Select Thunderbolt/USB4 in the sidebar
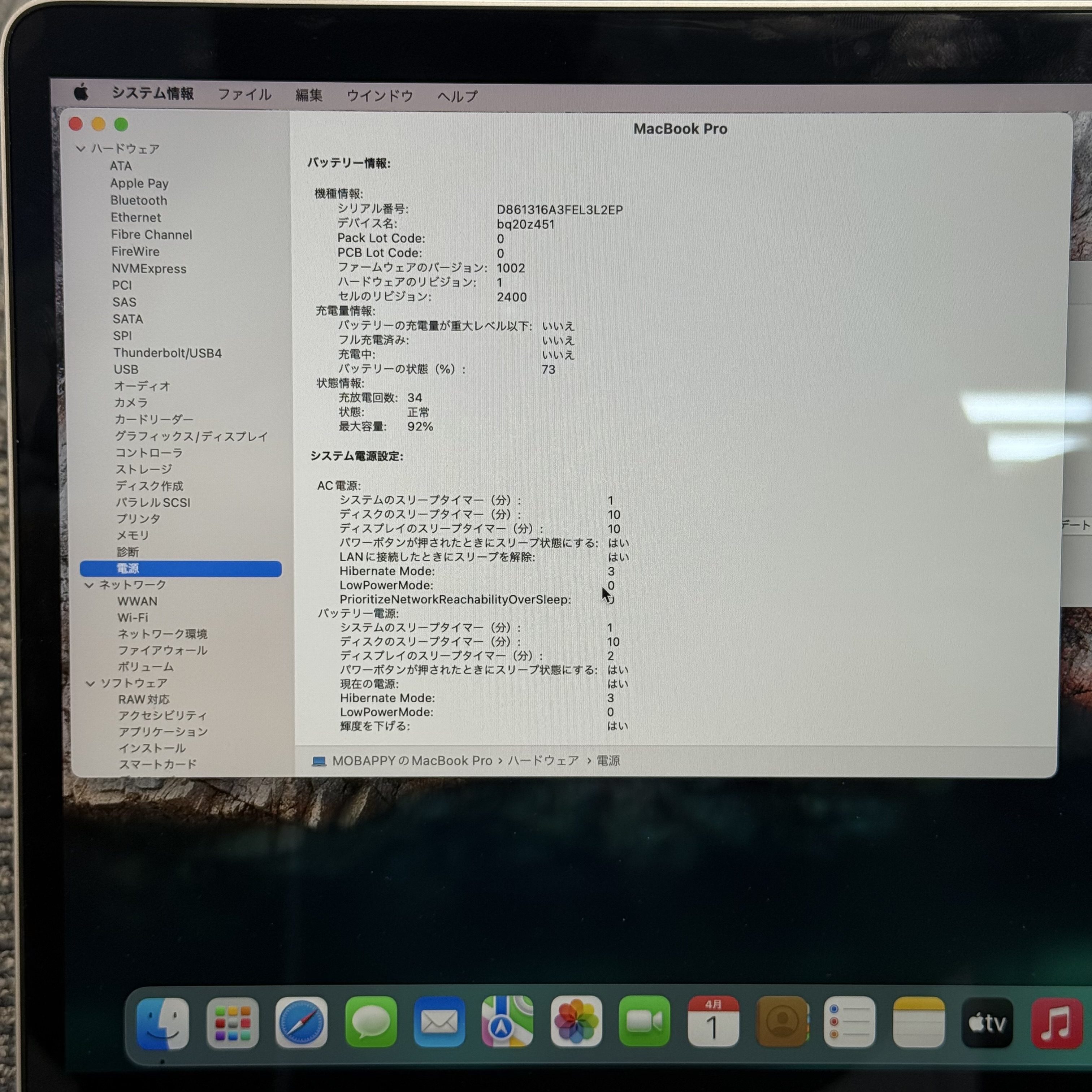Image resolution: width=1092 pixels, height=1092 pixels. [167, 353]
